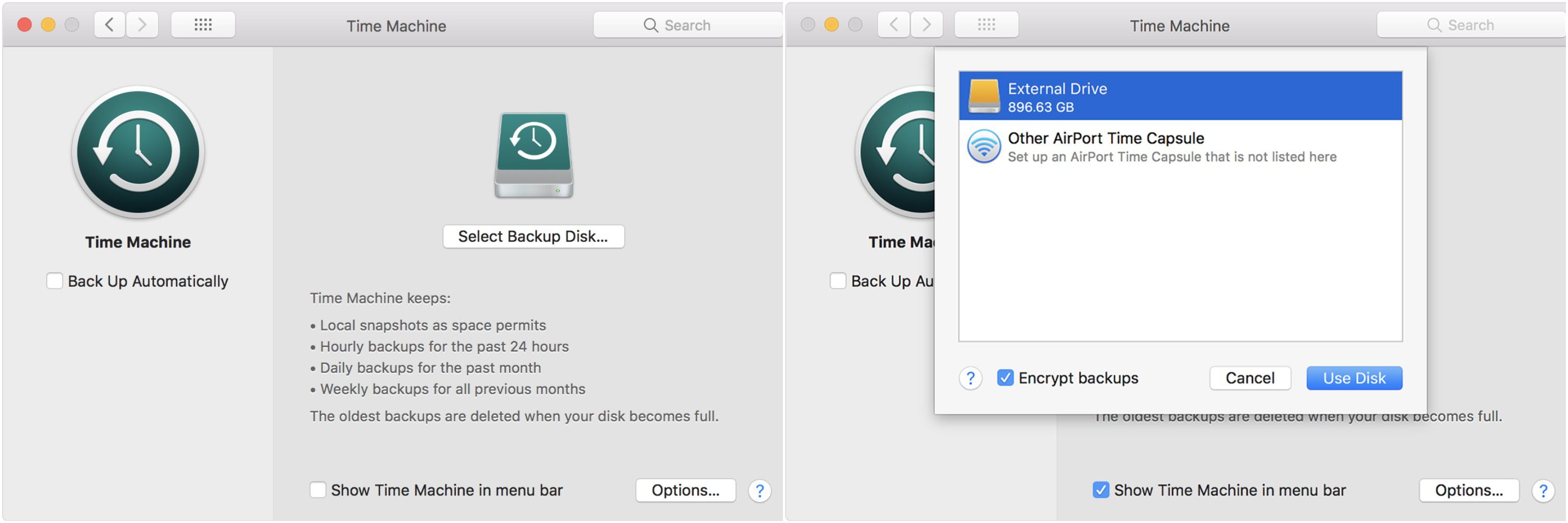The width and height of the screenshot is (1568, 523).
Task: Enable Back Up Automatically in left window
Action: pos(55,281)
